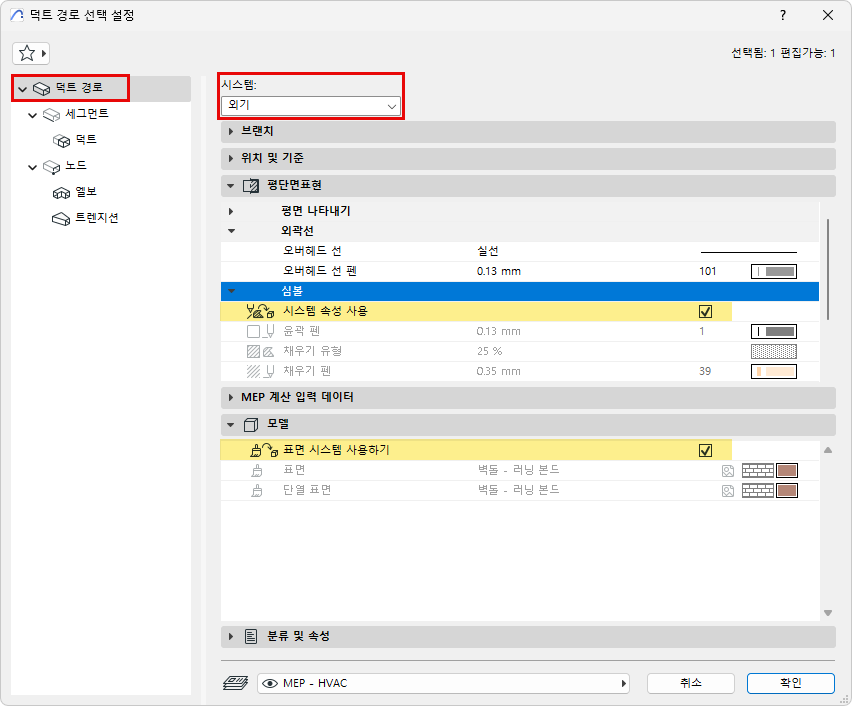This screenshot has height=706, width=852.
Task: Collapse the 세그먼트 tree node
Action: 33,115
